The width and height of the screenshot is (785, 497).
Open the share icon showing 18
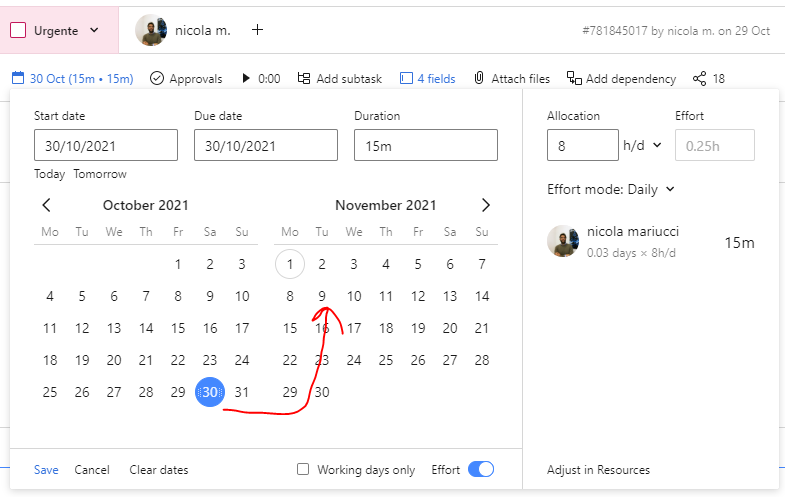pyautogui.click(x=699, y=78)
